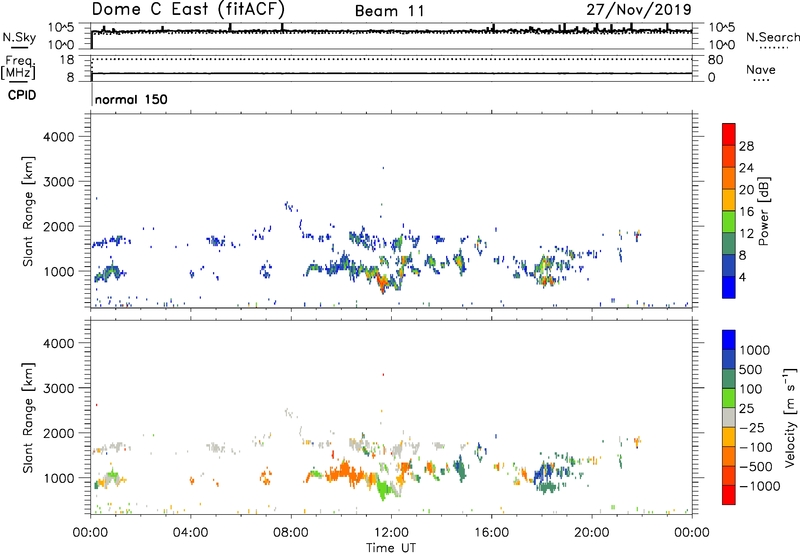Click the "24" label on Power color bar
Screen dimensions: 800x554
point(746,168)
